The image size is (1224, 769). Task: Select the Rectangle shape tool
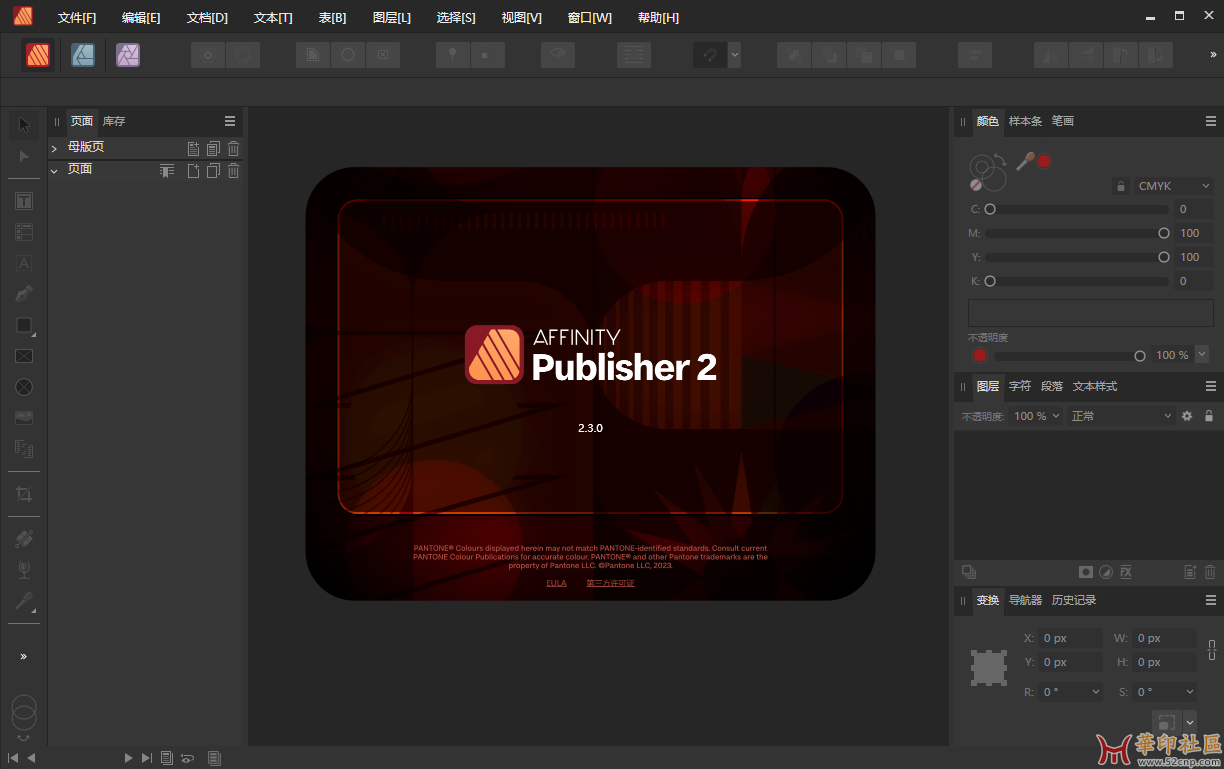(x=24, y=325)
